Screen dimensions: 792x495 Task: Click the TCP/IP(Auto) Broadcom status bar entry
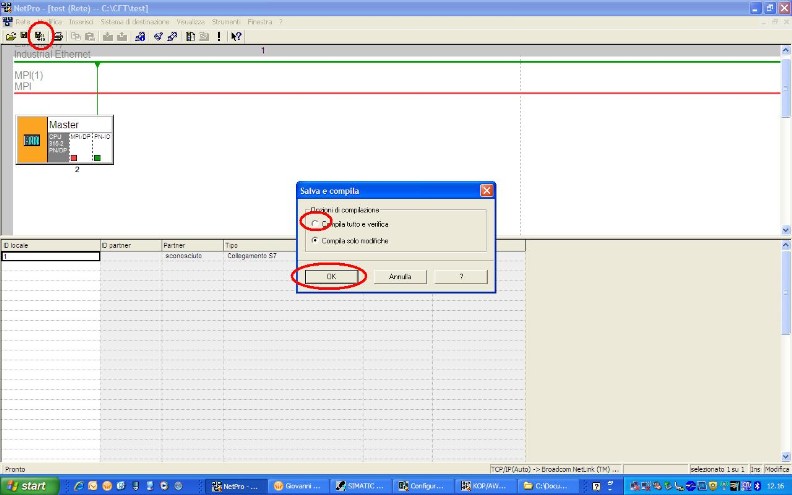coord(555,469)
